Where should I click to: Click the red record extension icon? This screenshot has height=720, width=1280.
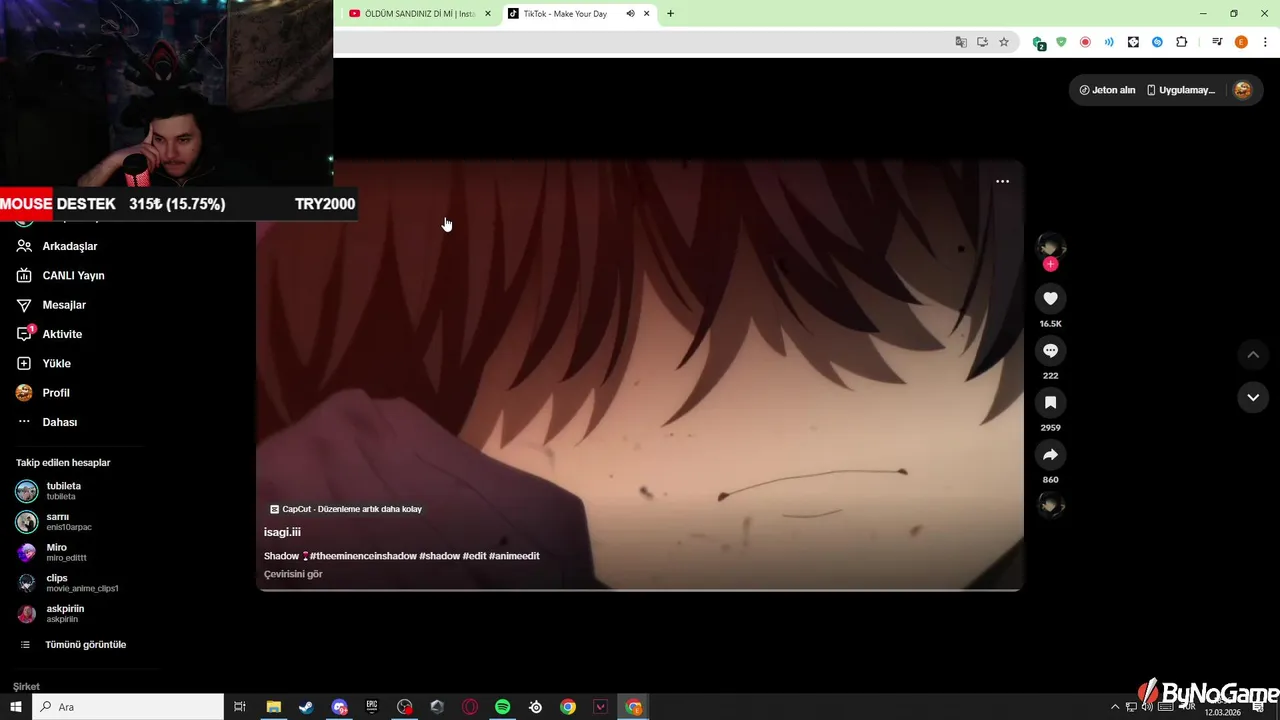[1085, 42]
